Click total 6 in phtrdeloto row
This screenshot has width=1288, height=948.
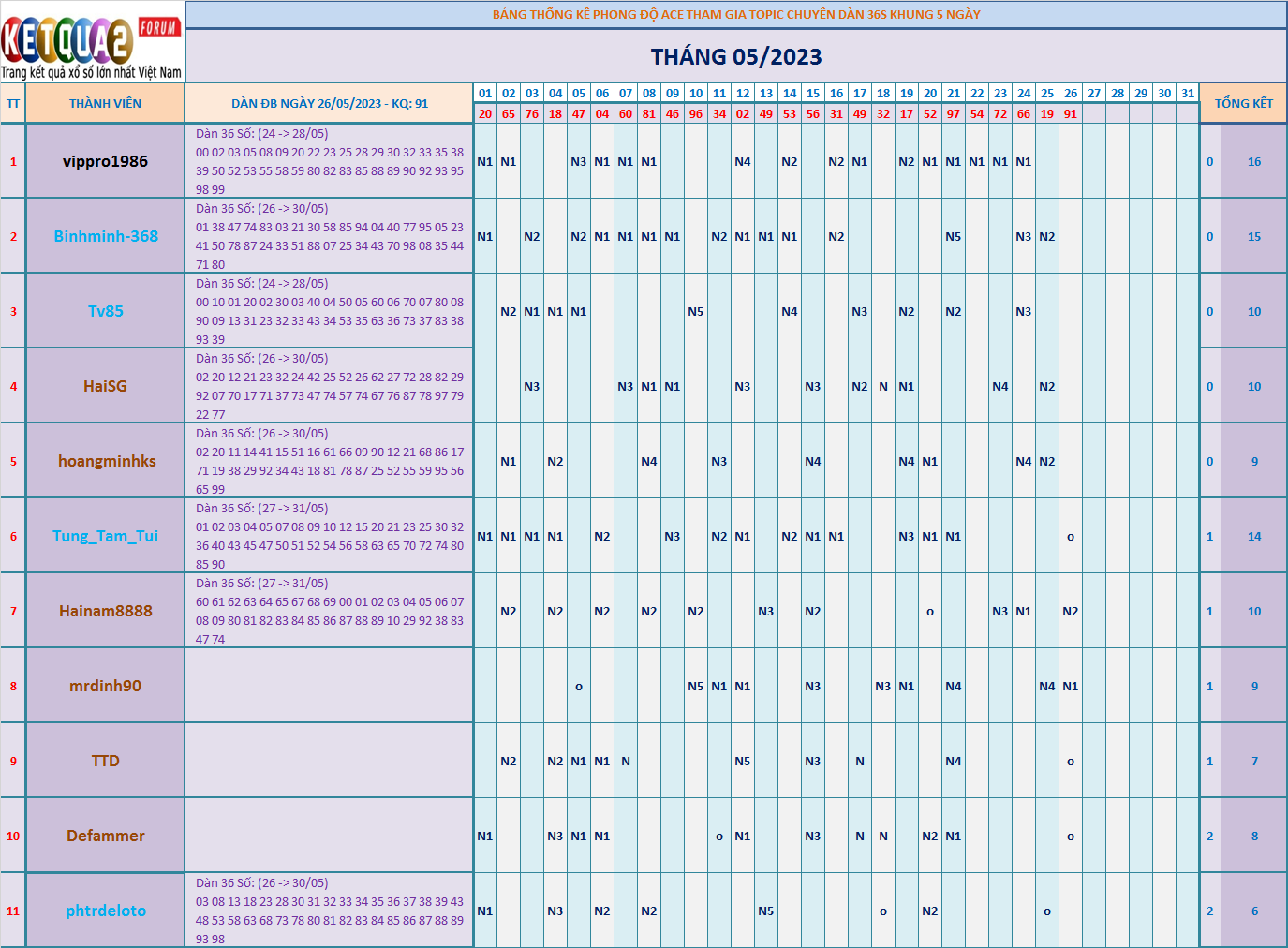click(x=1254, y=911)
